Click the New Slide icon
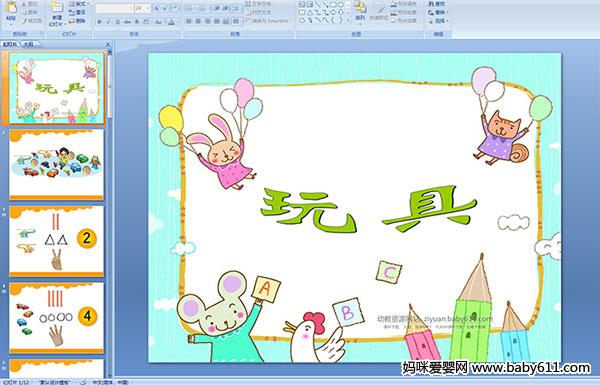600x385 pixels. pos(57,9)
